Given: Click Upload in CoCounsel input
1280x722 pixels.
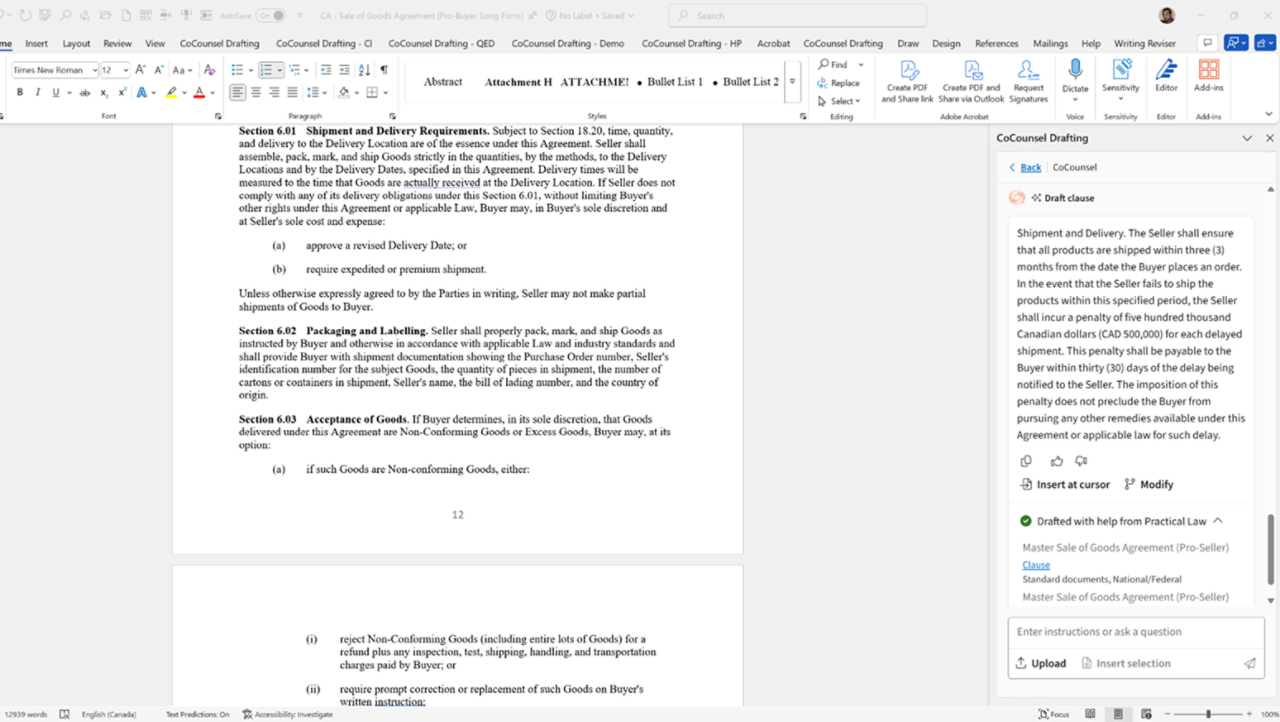Looking at the screenshot, I should [1040, 663].
